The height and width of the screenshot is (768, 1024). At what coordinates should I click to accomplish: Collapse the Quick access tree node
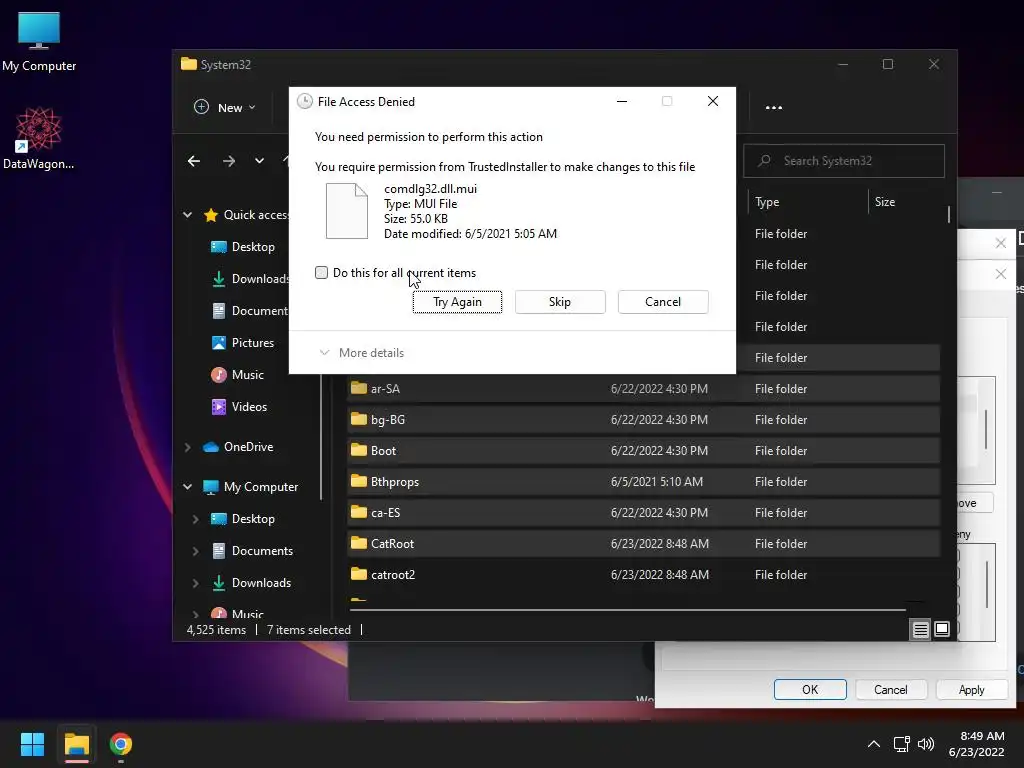[x=187, y=215]
